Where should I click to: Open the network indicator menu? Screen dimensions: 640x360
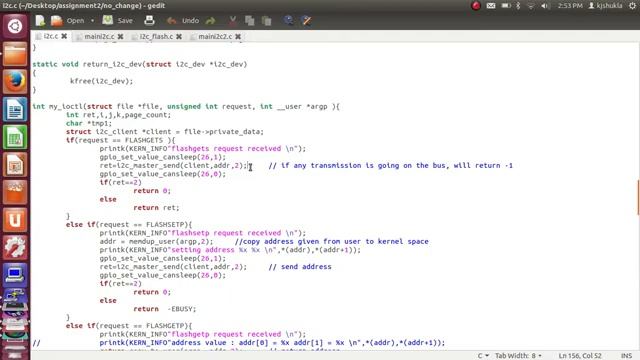531,6
